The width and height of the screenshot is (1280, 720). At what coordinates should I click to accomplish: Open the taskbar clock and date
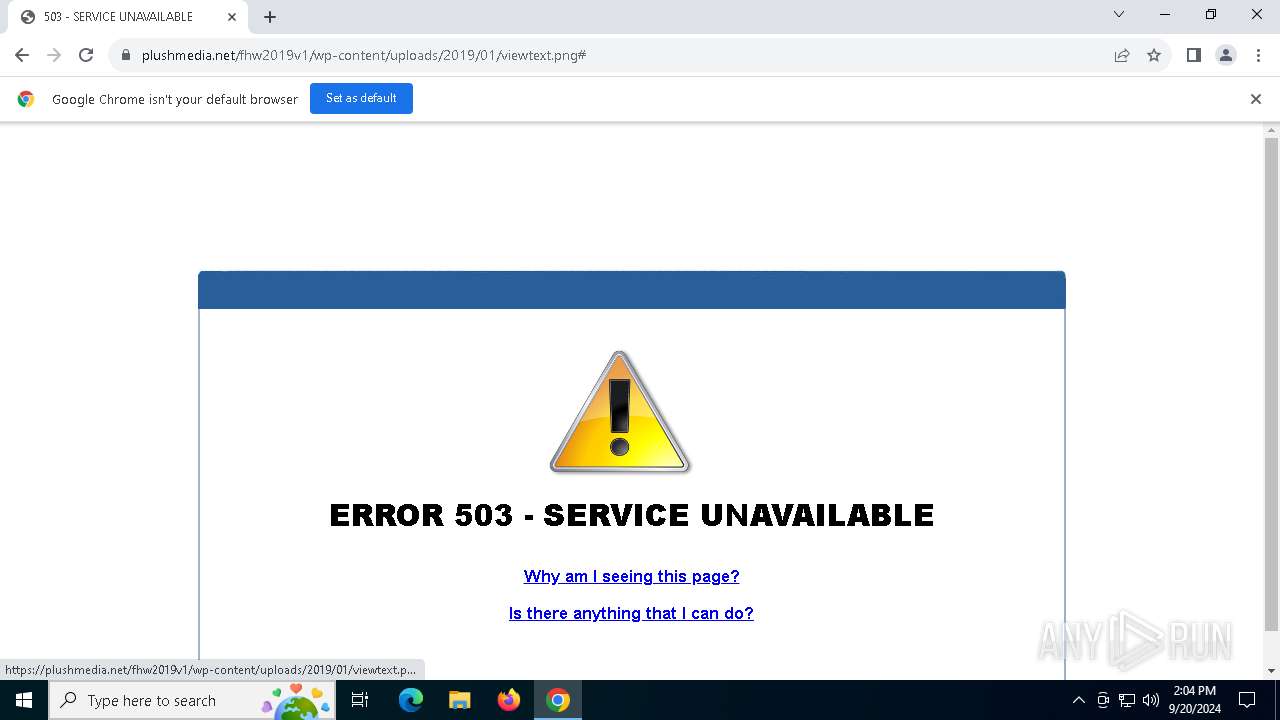[x=1195, y=700]
